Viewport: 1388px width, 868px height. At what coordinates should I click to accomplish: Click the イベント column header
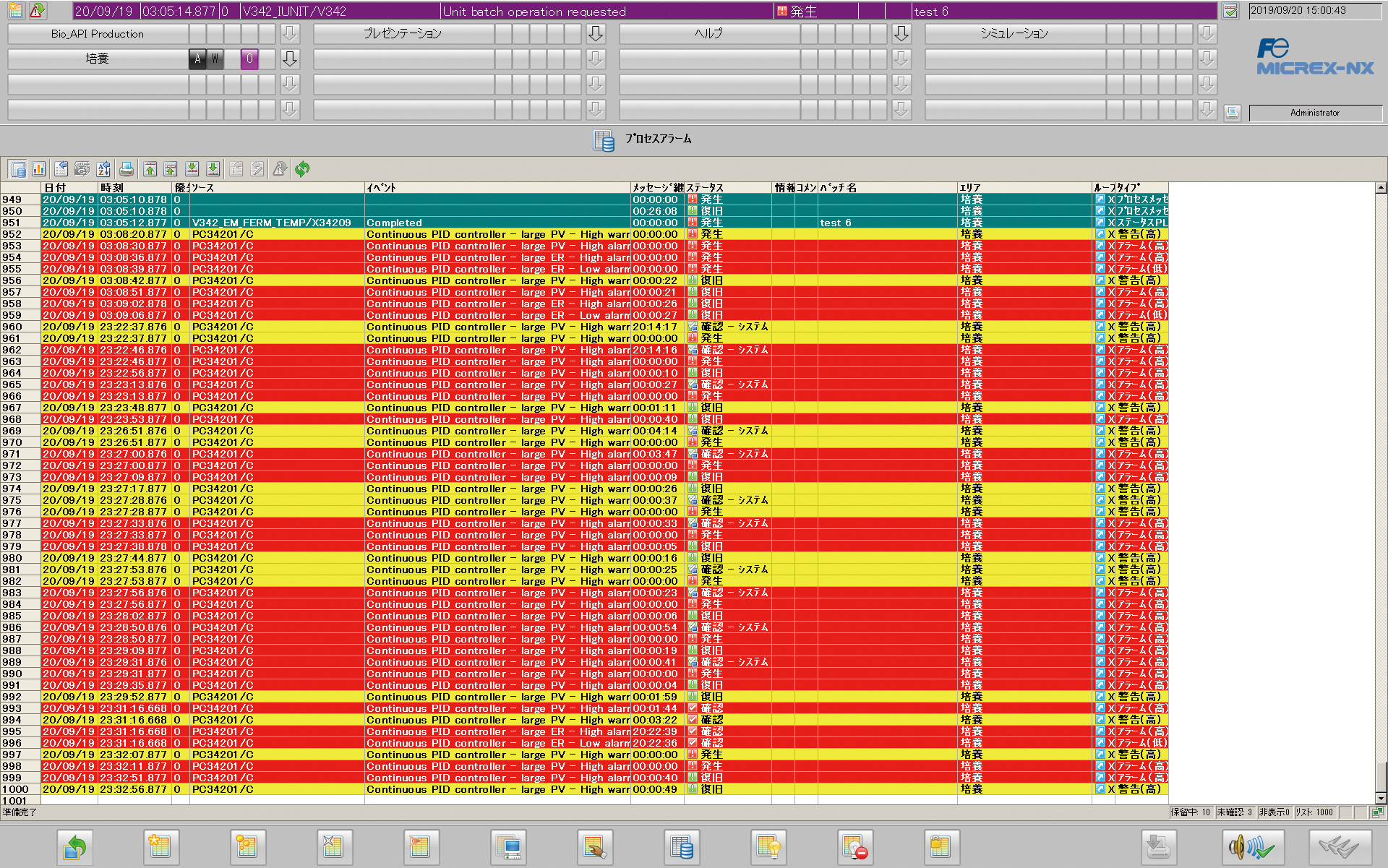497,188
